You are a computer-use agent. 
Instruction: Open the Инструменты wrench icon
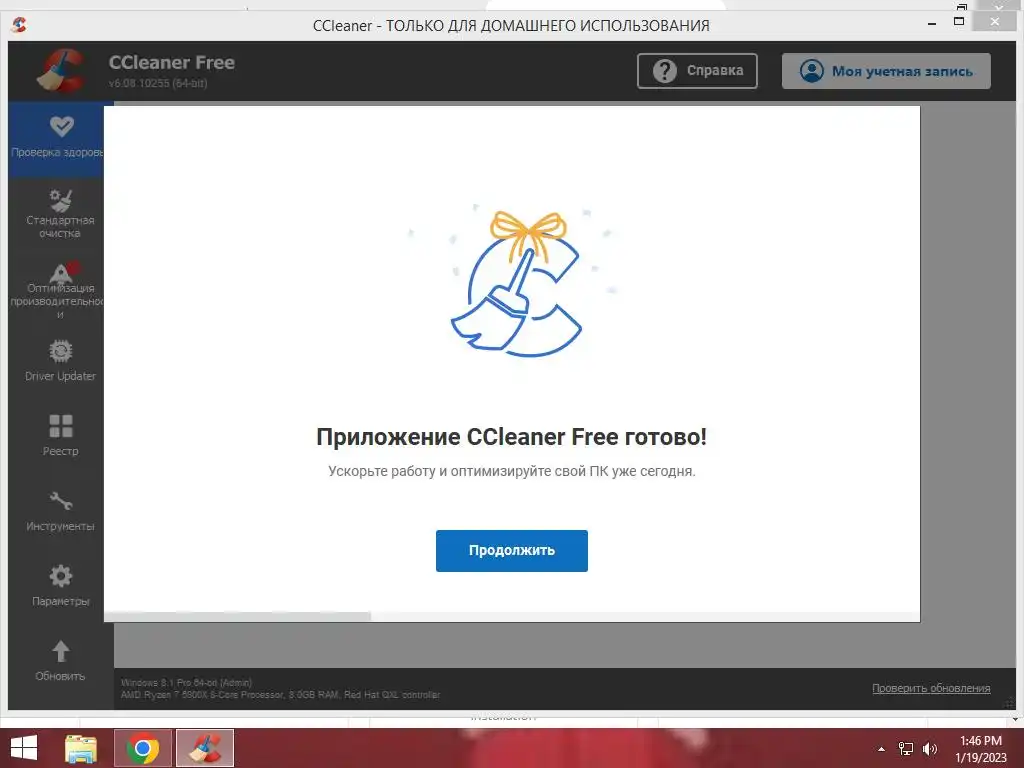tap(61, 501)
